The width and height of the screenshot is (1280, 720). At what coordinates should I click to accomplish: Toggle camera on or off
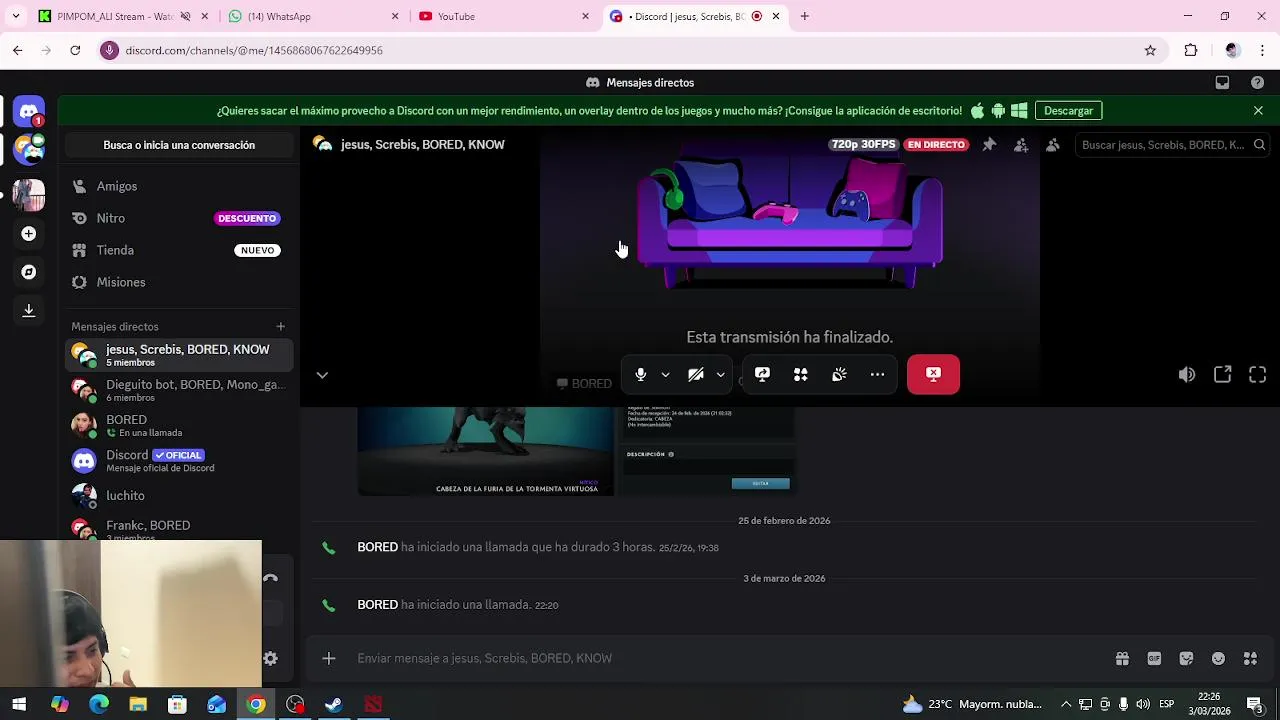click(696, 374)
